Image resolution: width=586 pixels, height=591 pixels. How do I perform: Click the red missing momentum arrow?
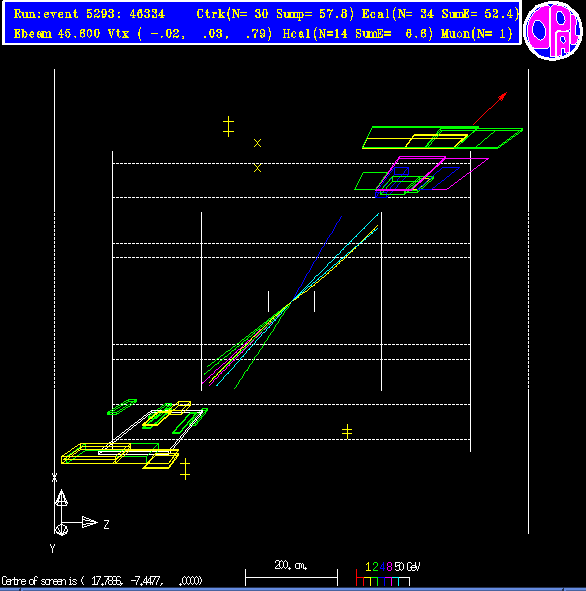tap(490, 108)
